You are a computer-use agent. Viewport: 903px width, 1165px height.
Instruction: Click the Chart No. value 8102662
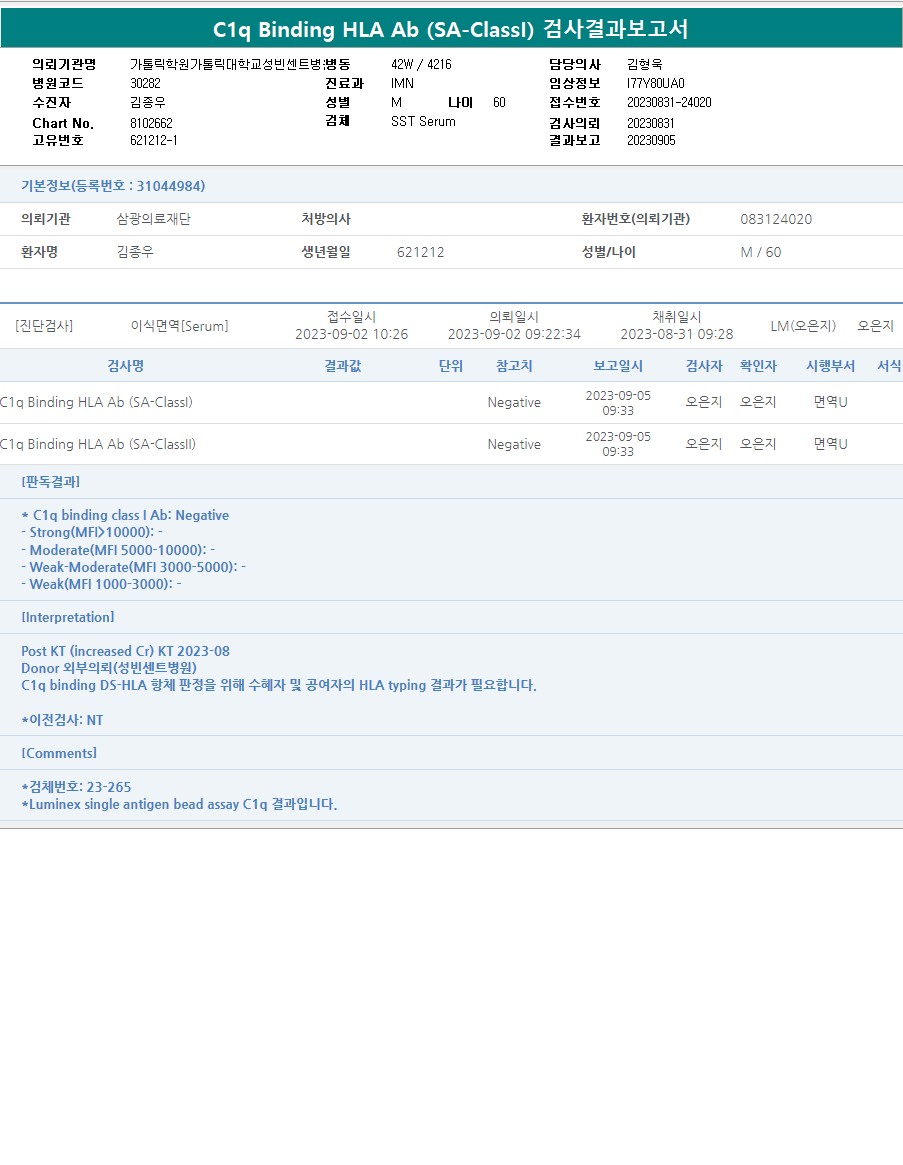point(151,123)
